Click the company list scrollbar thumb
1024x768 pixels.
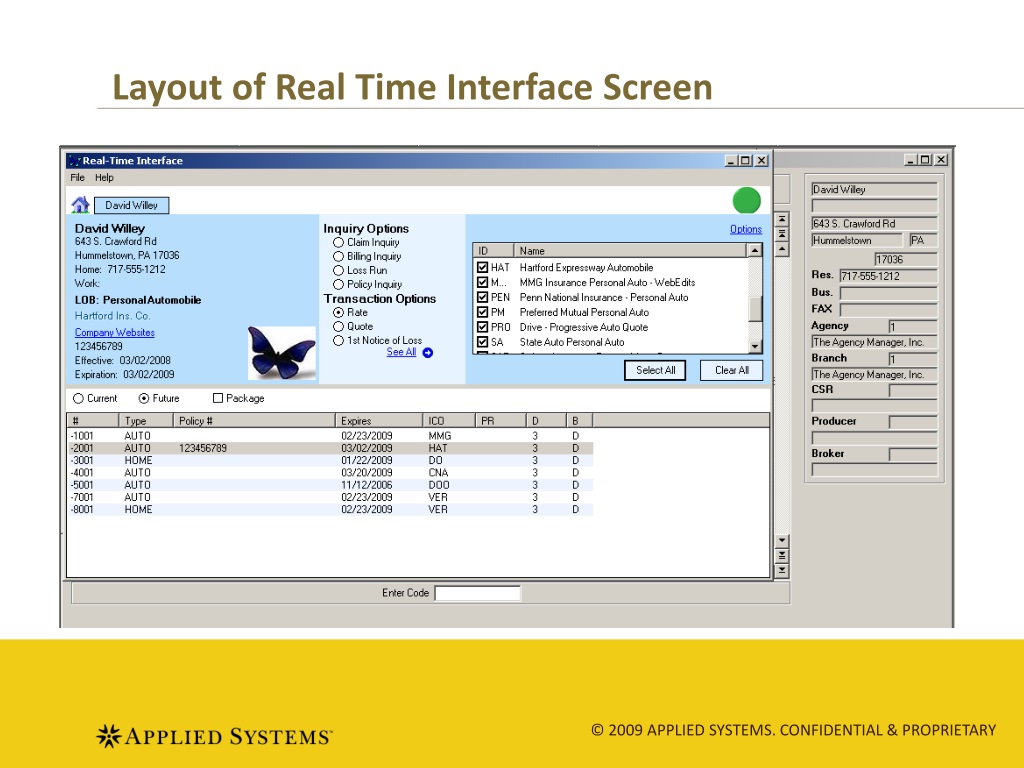(x=755, y=309)
